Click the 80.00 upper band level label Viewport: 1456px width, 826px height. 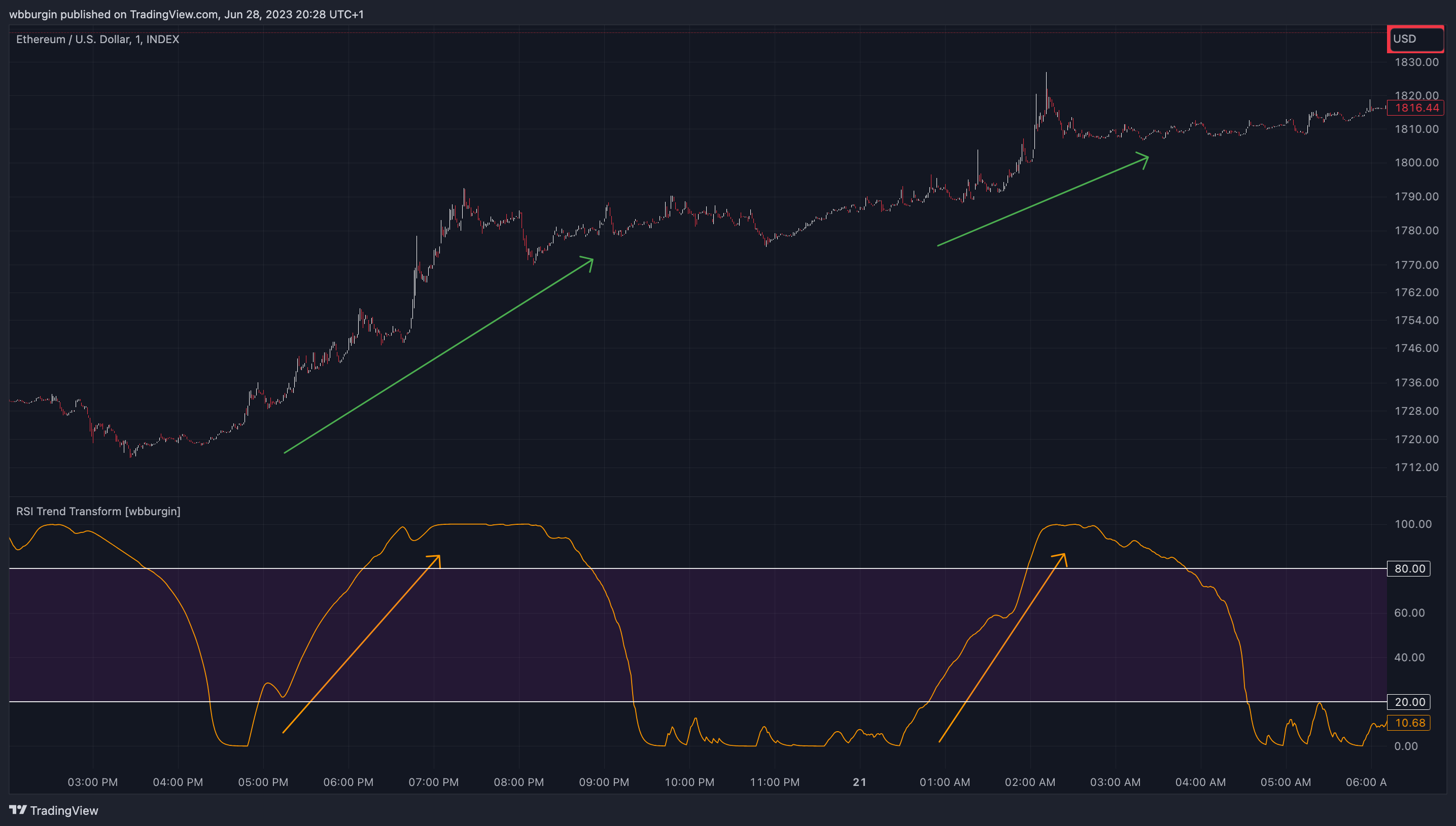[x=1409, y=568]
